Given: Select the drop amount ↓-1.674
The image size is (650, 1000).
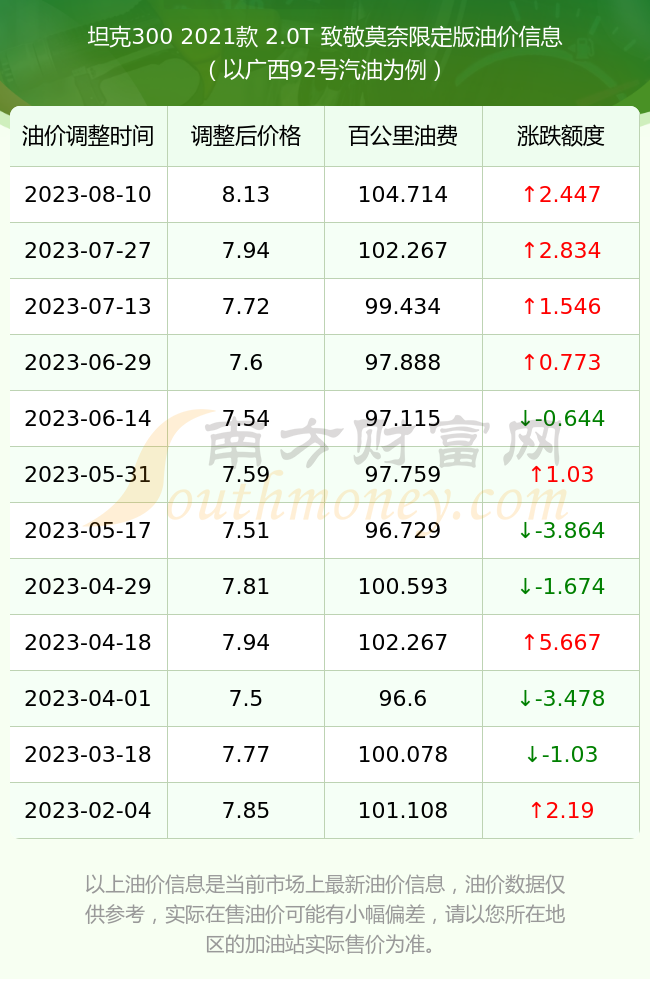Looking at the screenshot, I should [561, 587].
